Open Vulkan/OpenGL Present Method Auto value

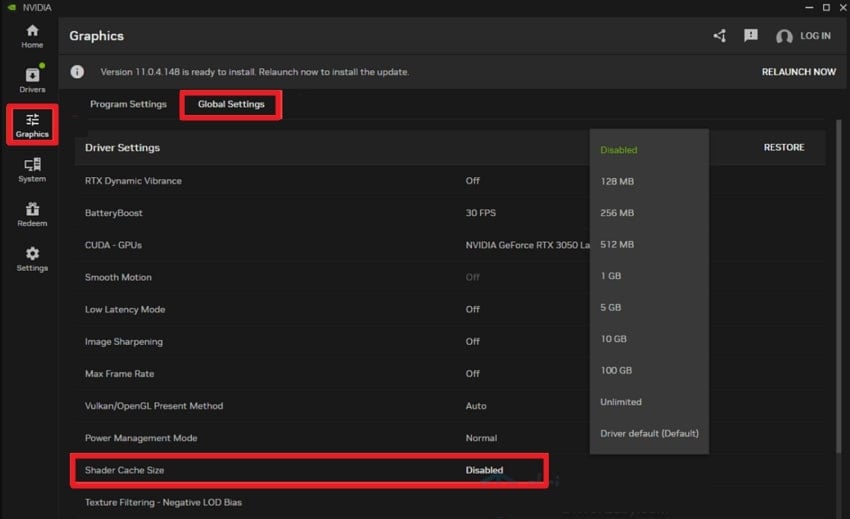tap(475, 406)
